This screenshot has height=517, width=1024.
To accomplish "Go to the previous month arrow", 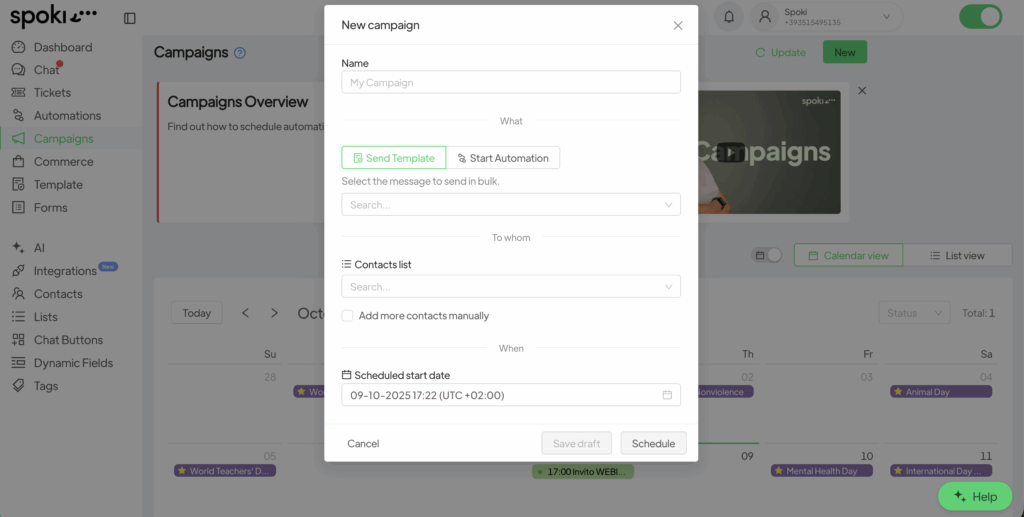I will tap(246, 313).
